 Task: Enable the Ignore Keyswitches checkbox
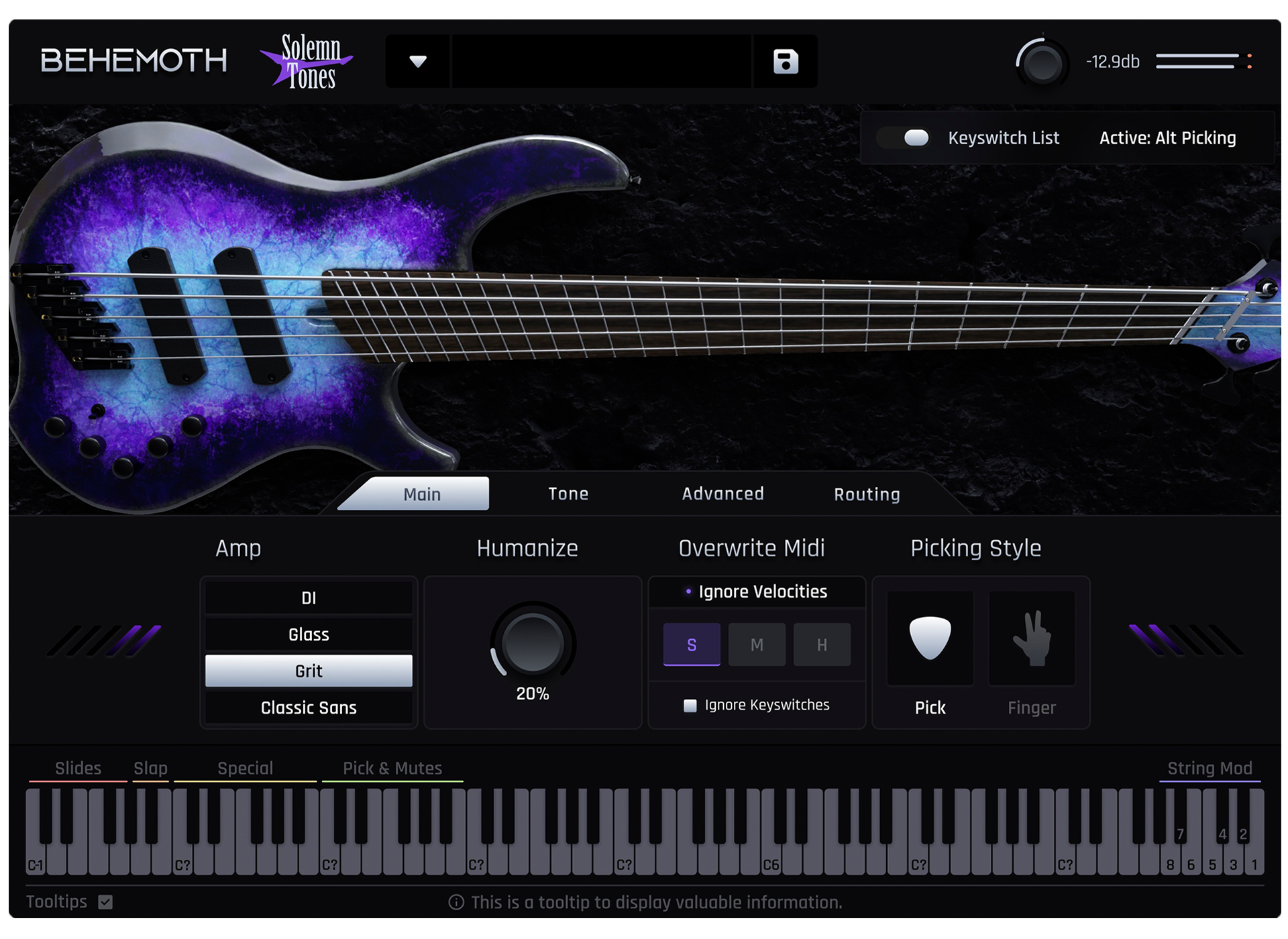(x=690, y=706)
